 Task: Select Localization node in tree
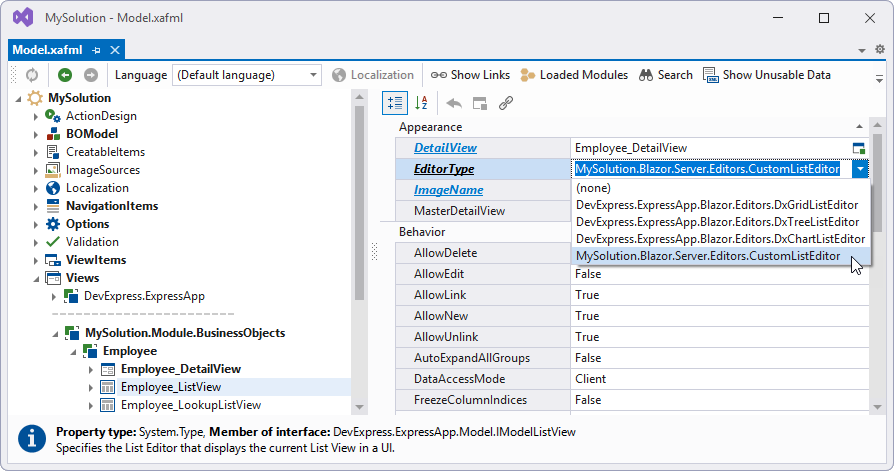pyautogui.click(x=97, y=188)
